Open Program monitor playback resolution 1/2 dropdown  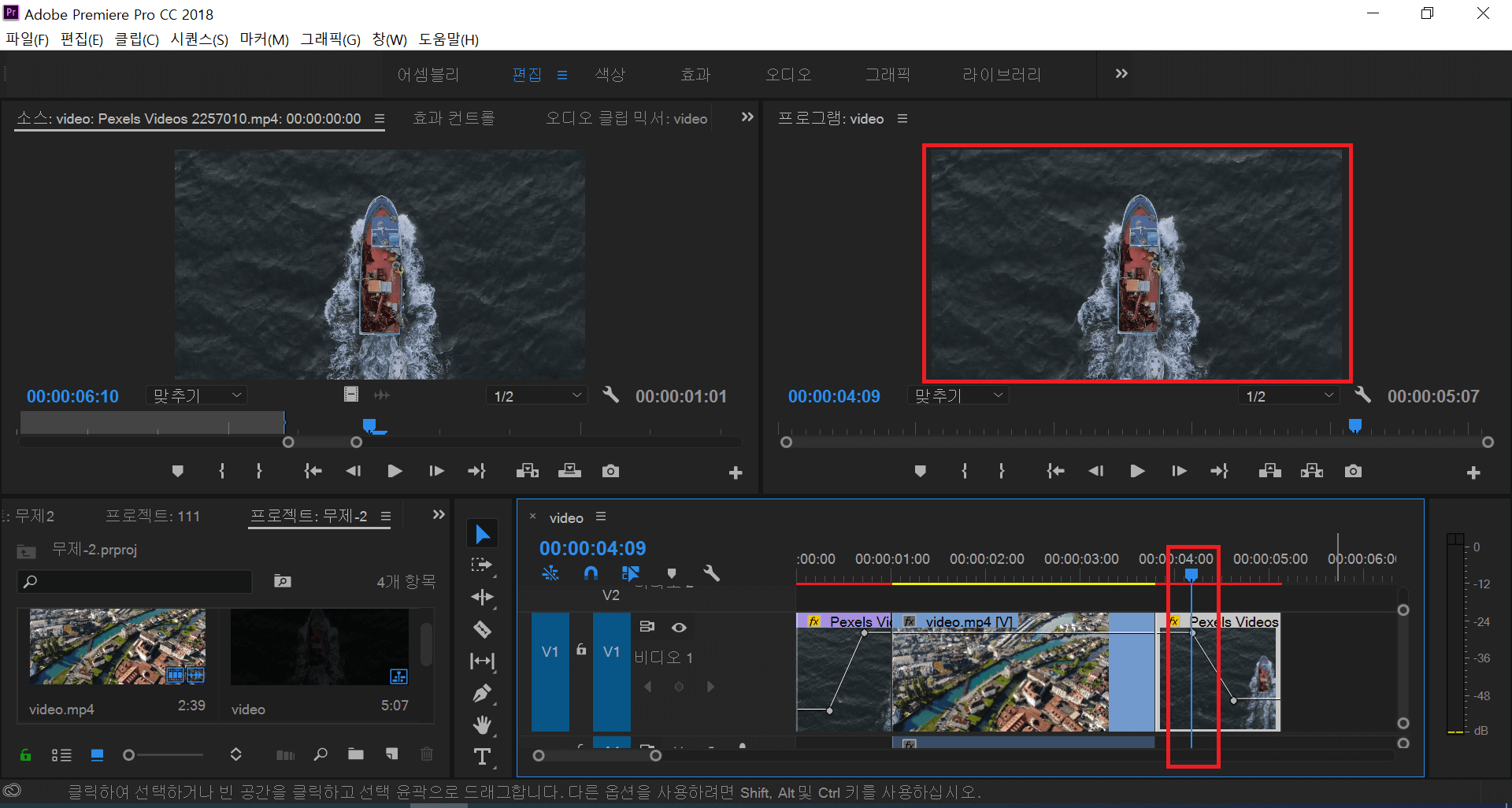coord(1289,395)
